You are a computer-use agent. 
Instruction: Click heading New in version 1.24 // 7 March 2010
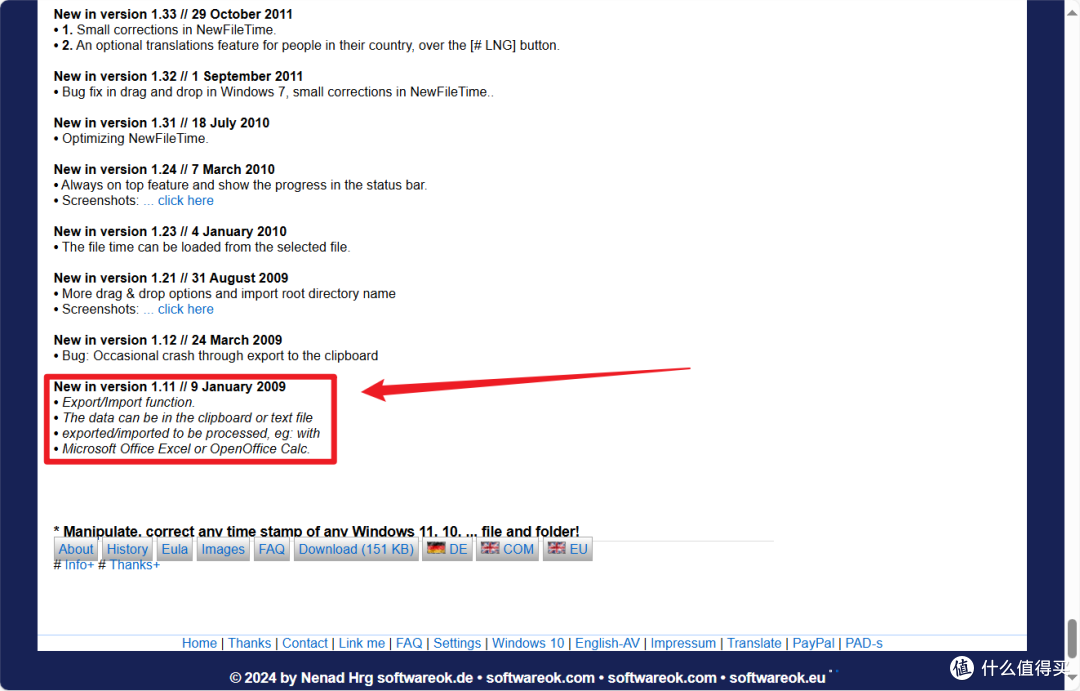pos(164,169)
